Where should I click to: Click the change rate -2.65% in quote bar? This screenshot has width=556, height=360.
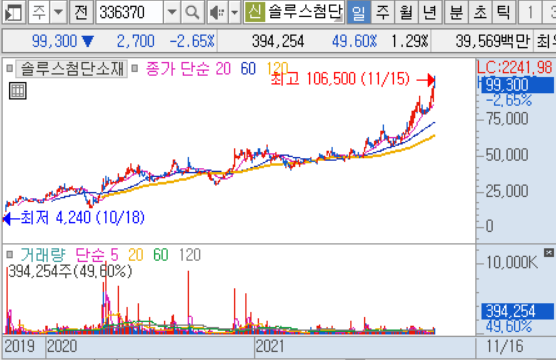(192, 41)
